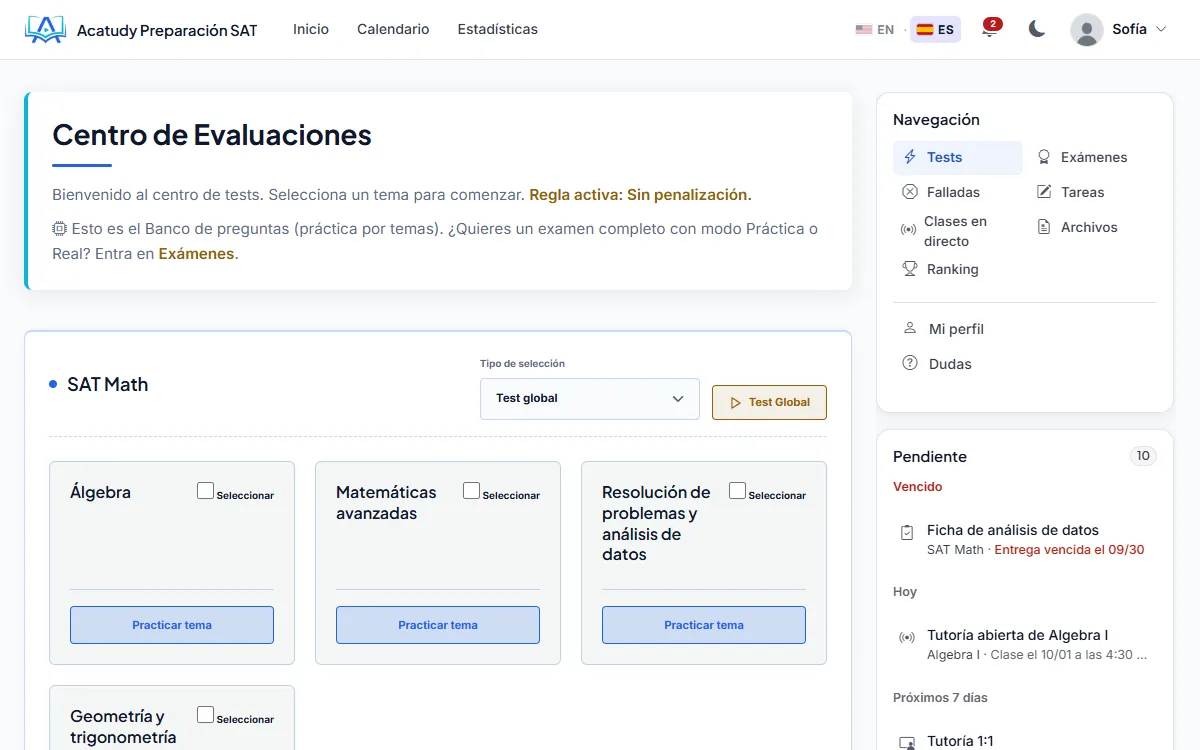Switch language to ES
This screenshot has height=750, width=1200.
[936, 30]
